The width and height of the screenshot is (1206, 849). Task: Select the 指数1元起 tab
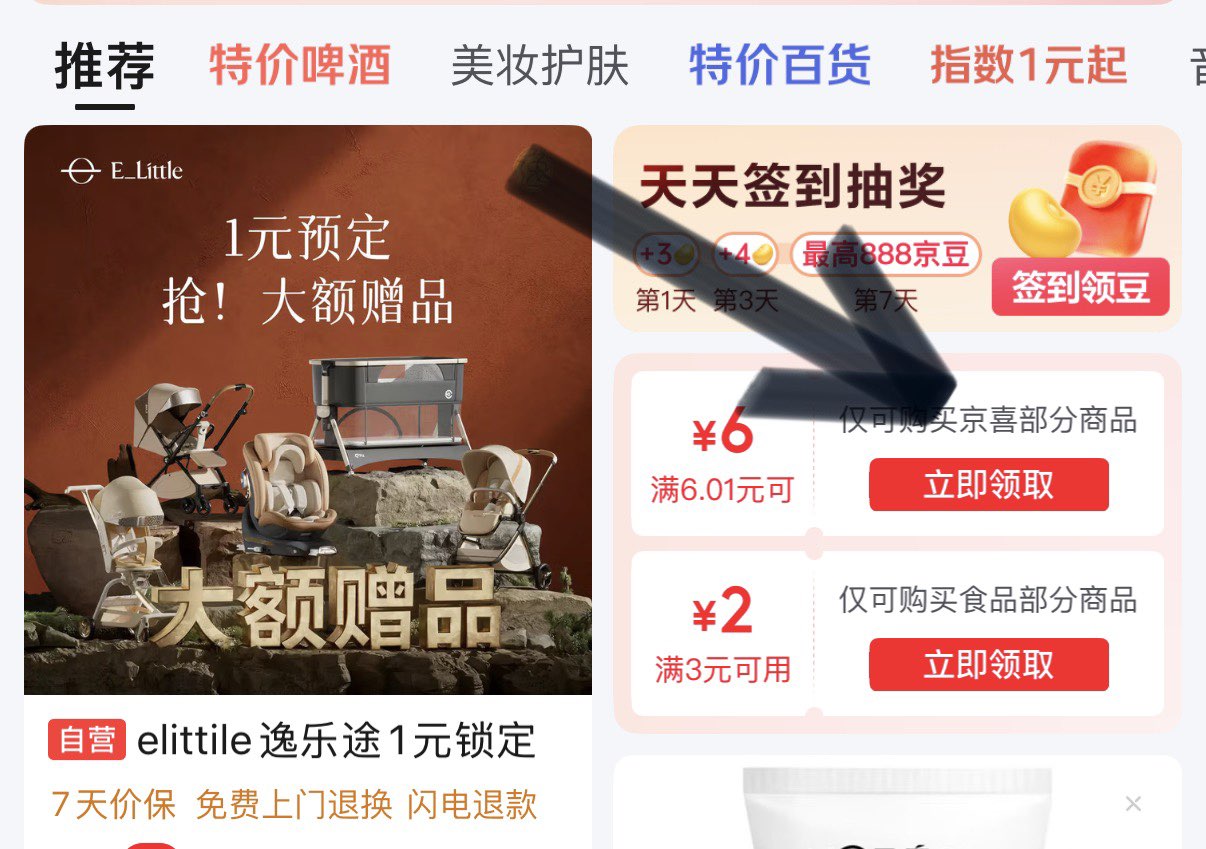(1029, 65)
